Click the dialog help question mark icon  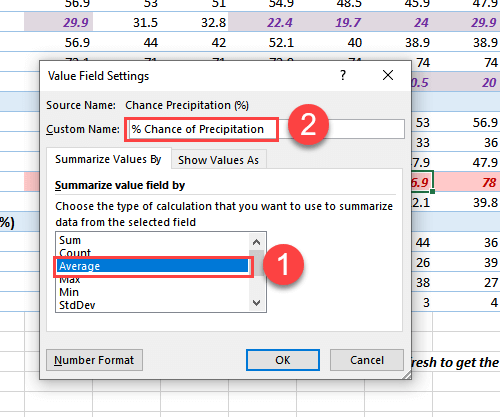(x=343, y=75)
